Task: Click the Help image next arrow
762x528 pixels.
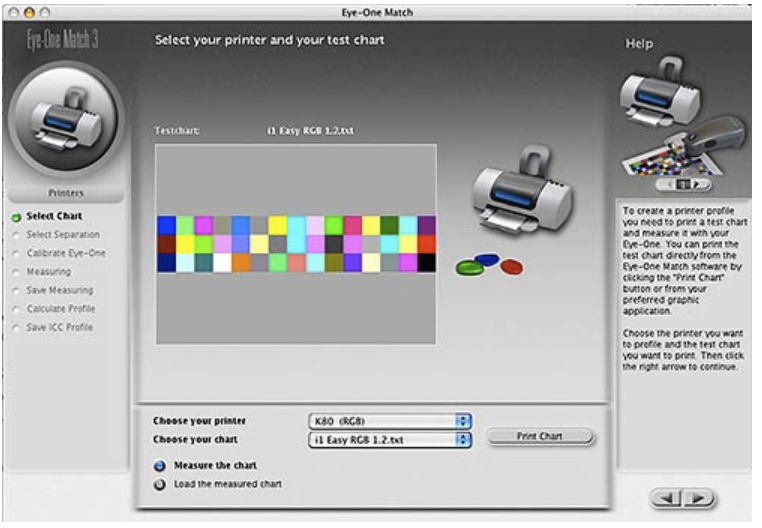Action: pos(697,184)
